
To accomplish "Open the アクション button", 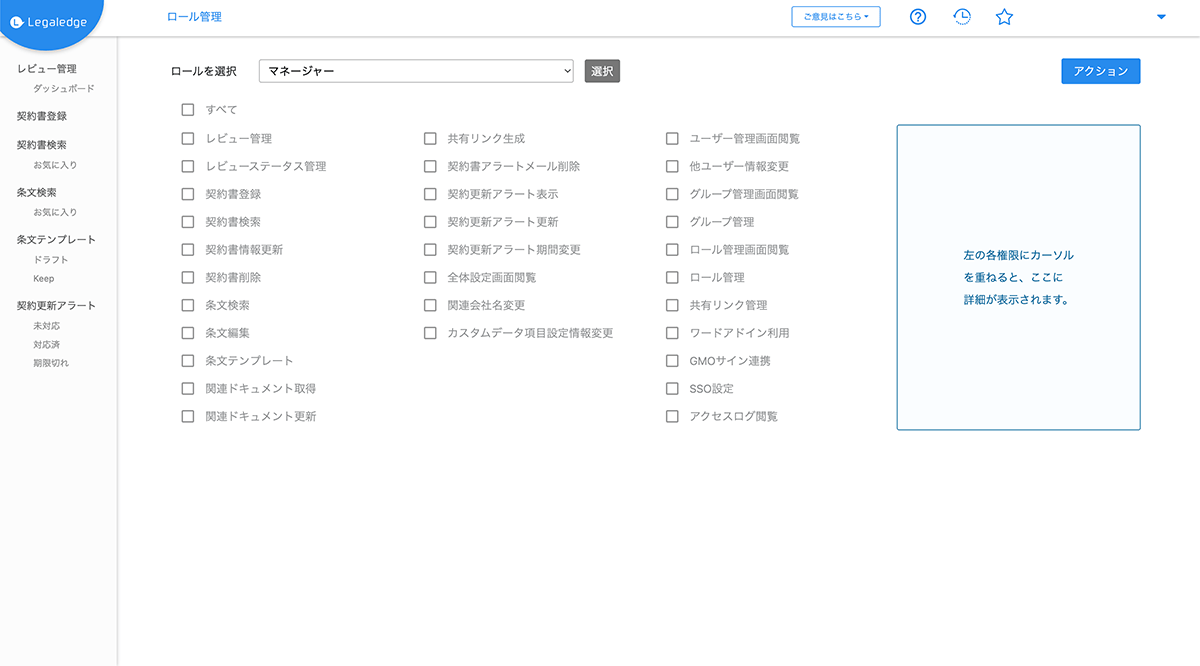I will click(x=1100, y=71).
